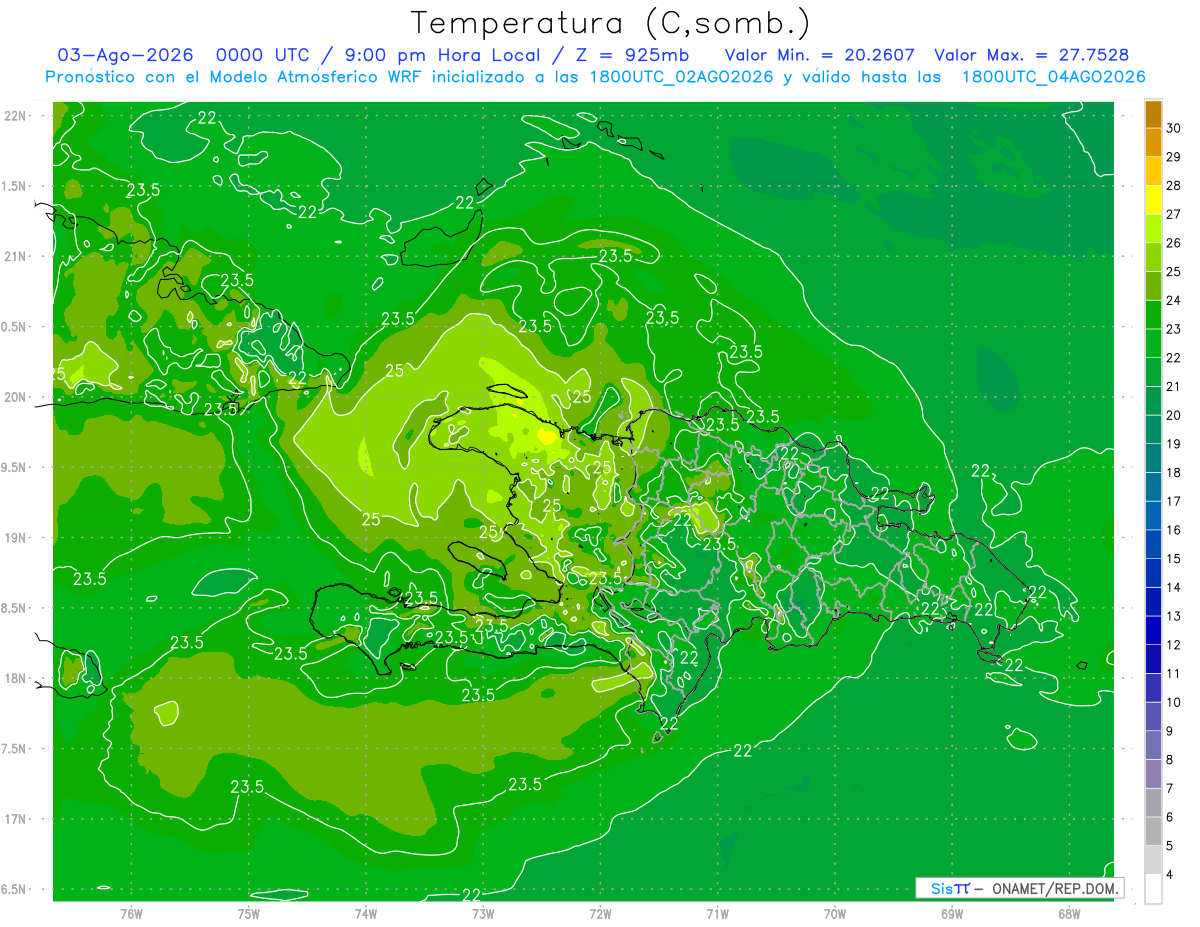The width and height of the screenshot is (1200, 927).
Task: Click color bar segment between 23 and 24
Action: point(1153,315)
